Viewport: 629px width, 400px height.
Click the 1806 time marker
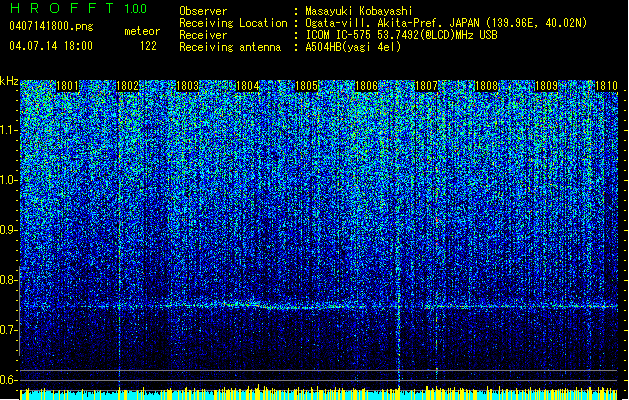[x=367, y=86]
